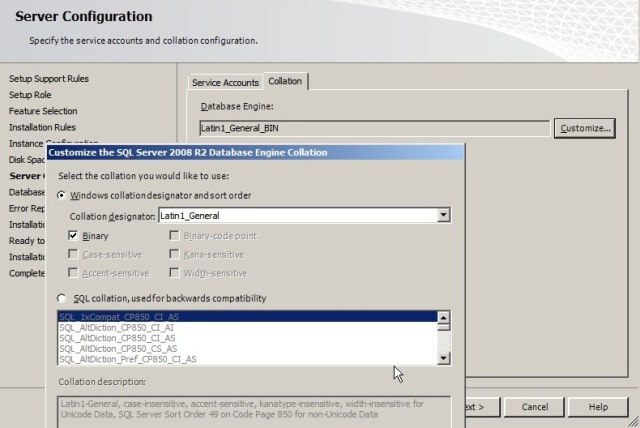Image resolution: width=640 pixels, height=428 pixels.
Task: Select SQL collation backwards compatibility option
Action: pyautogui.click(x=61, y=298)
